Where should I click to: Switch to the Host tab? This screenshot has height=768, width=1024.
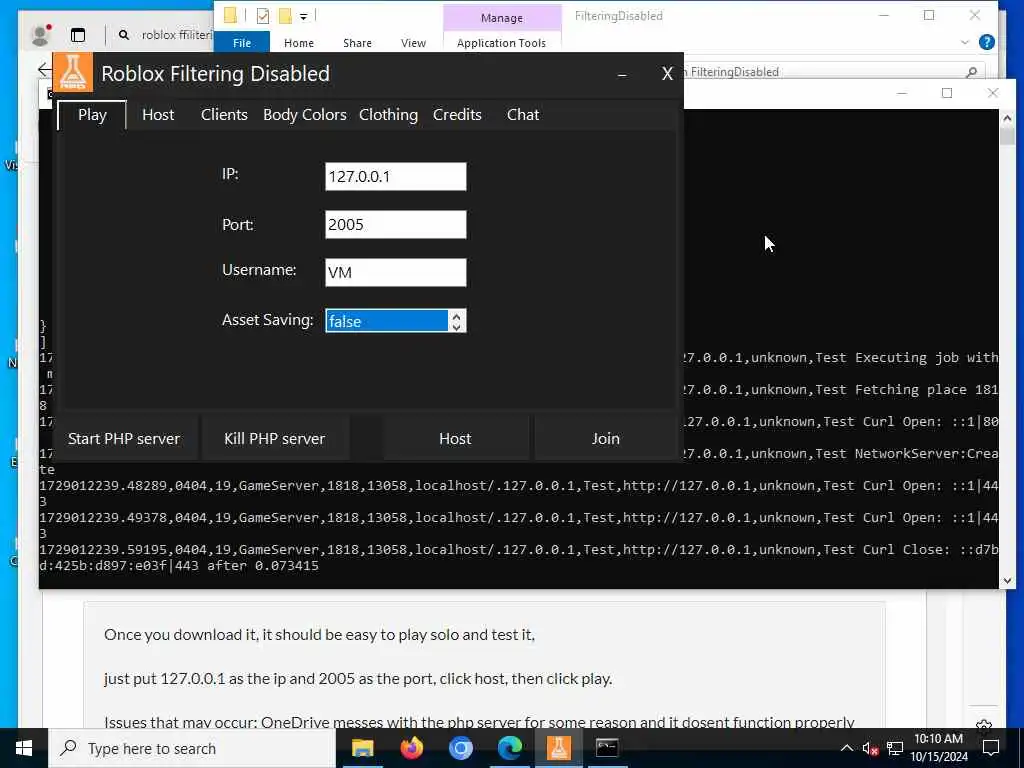158,115
